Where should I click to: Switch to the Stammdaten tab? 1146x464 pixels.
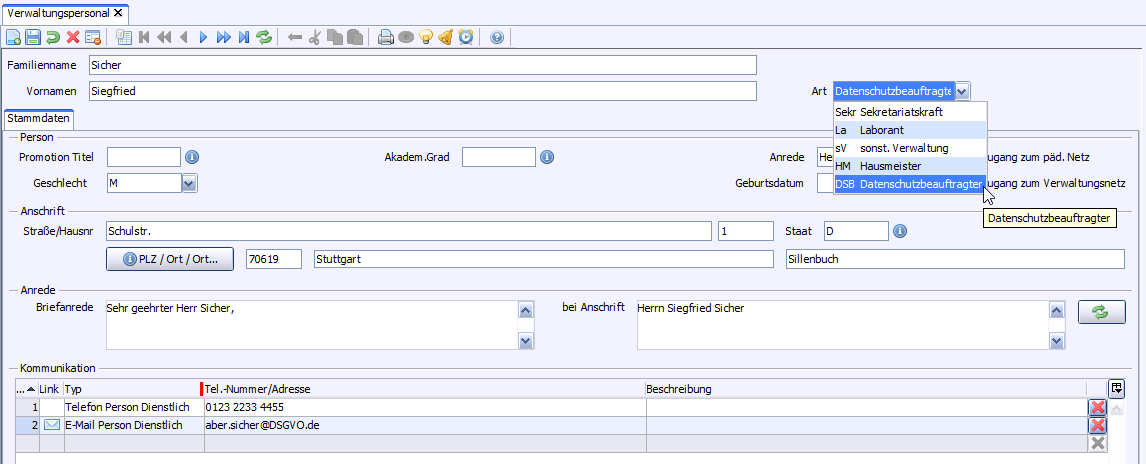(x=38, y=118)
